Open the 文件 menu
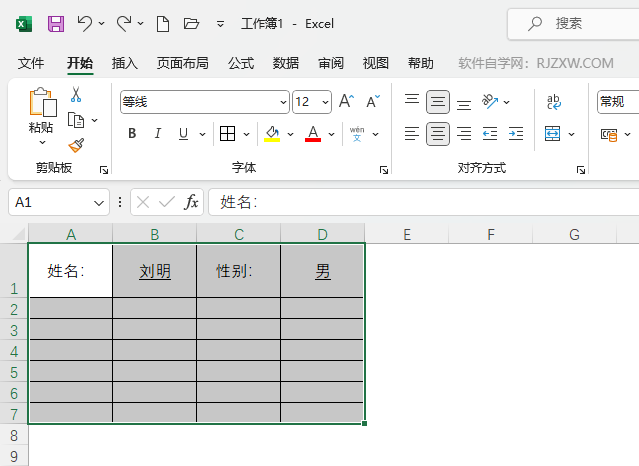This screenshot has height=466, width=639. coord(31,63)
